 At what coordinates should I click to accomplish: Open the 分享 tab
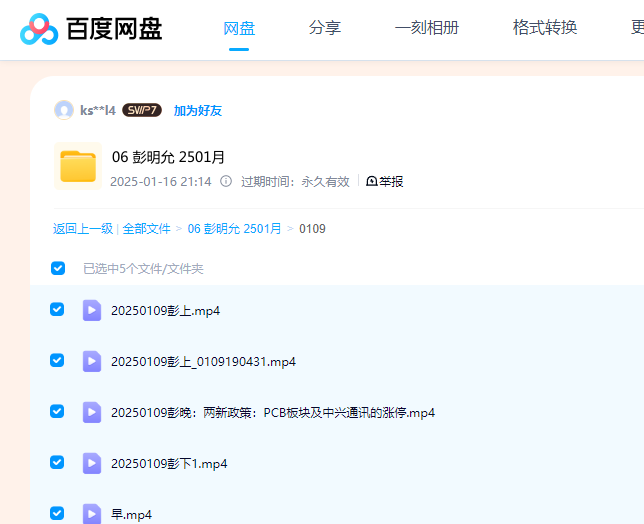325,28
